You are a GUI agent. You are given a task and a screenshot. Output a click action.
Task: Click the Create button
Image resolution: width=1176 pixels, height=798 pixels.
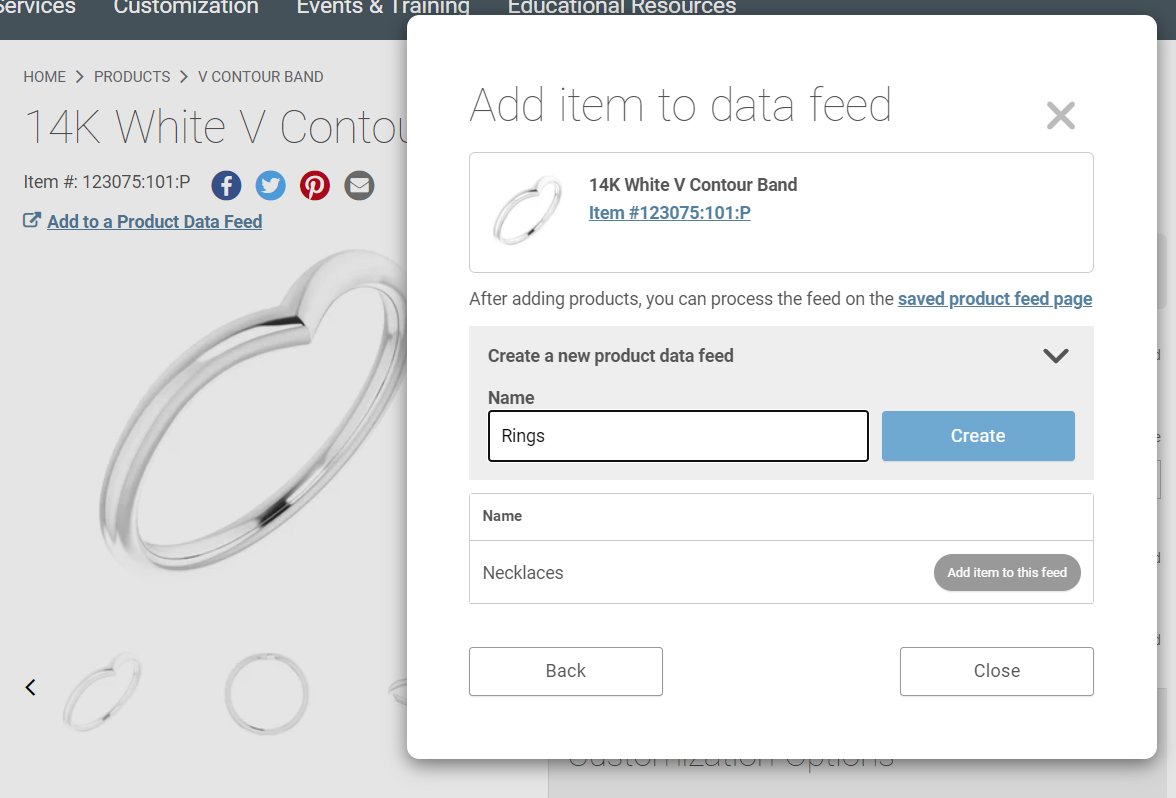(978, 436)
